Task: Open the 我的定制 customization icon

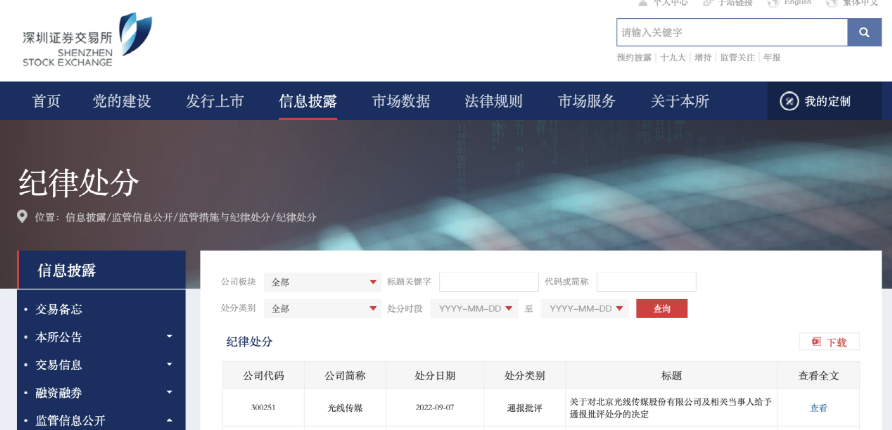Action: (x=789, y=101)
